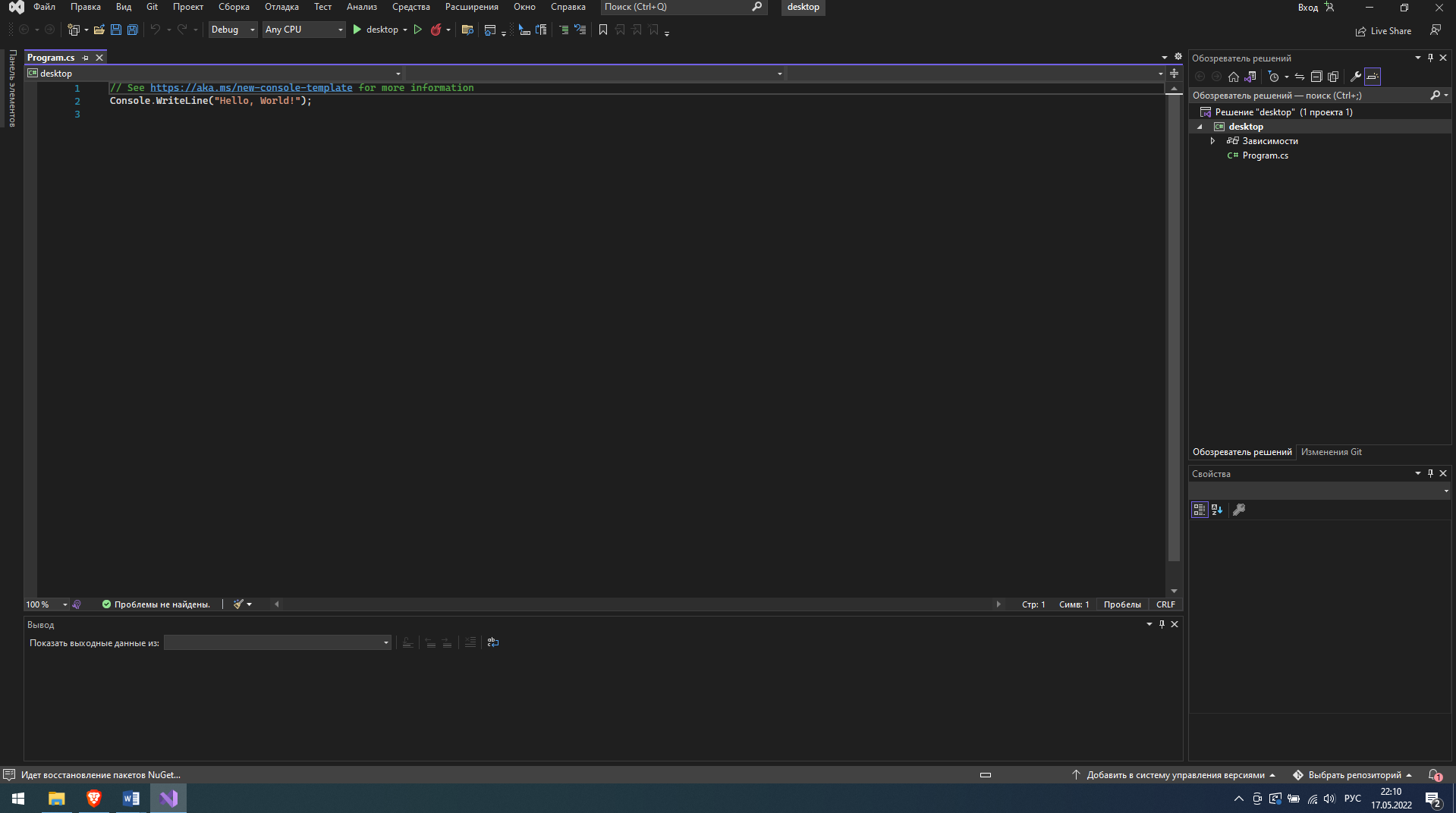Open the Файл menu
Image resolution: width=1456 pixels, height=813 pixels.
[44, 7]
